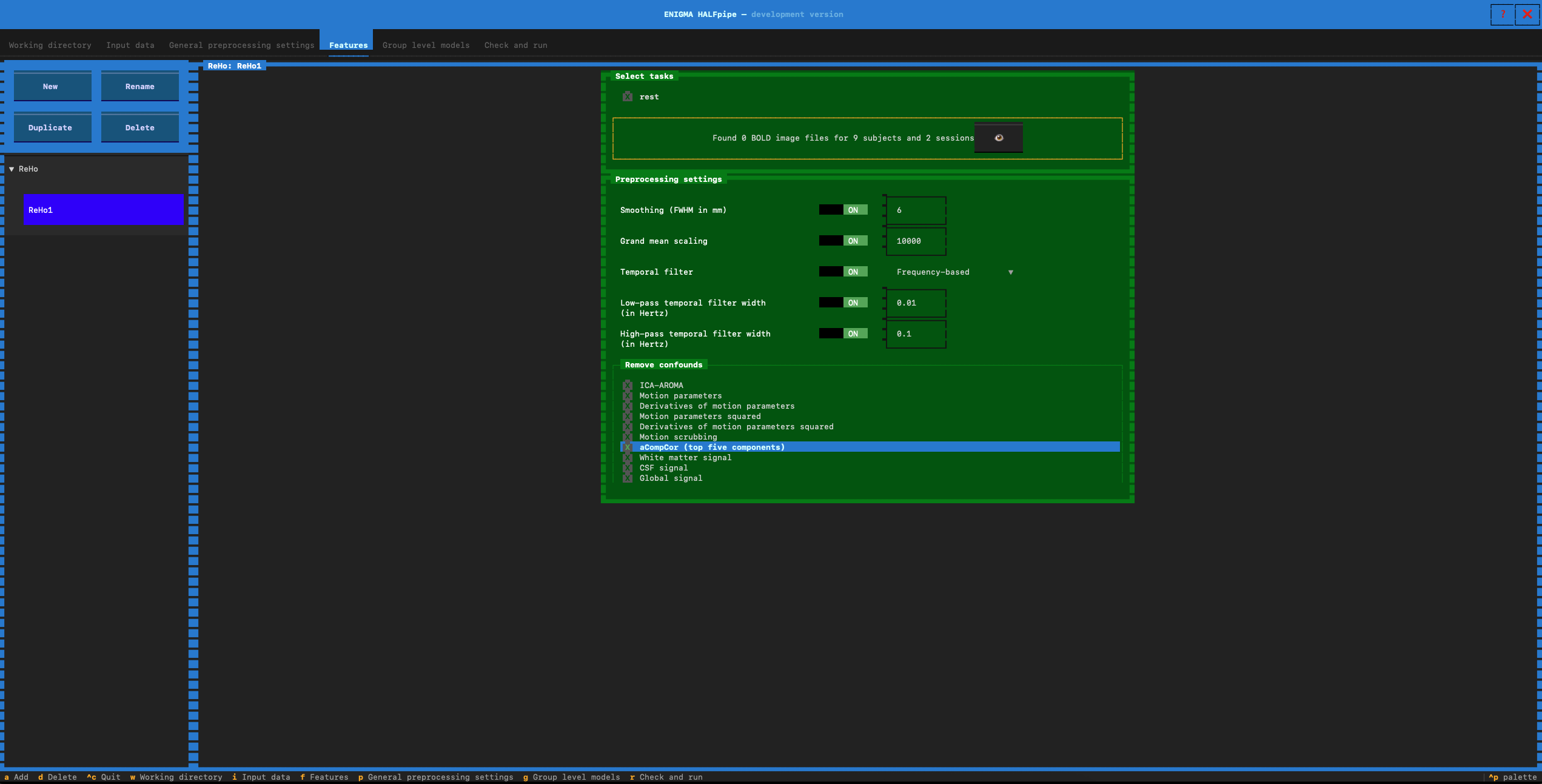Click General preprocessing settings footer shortcut
This screenshot has width=1542, height=784.
coord(435,777)
